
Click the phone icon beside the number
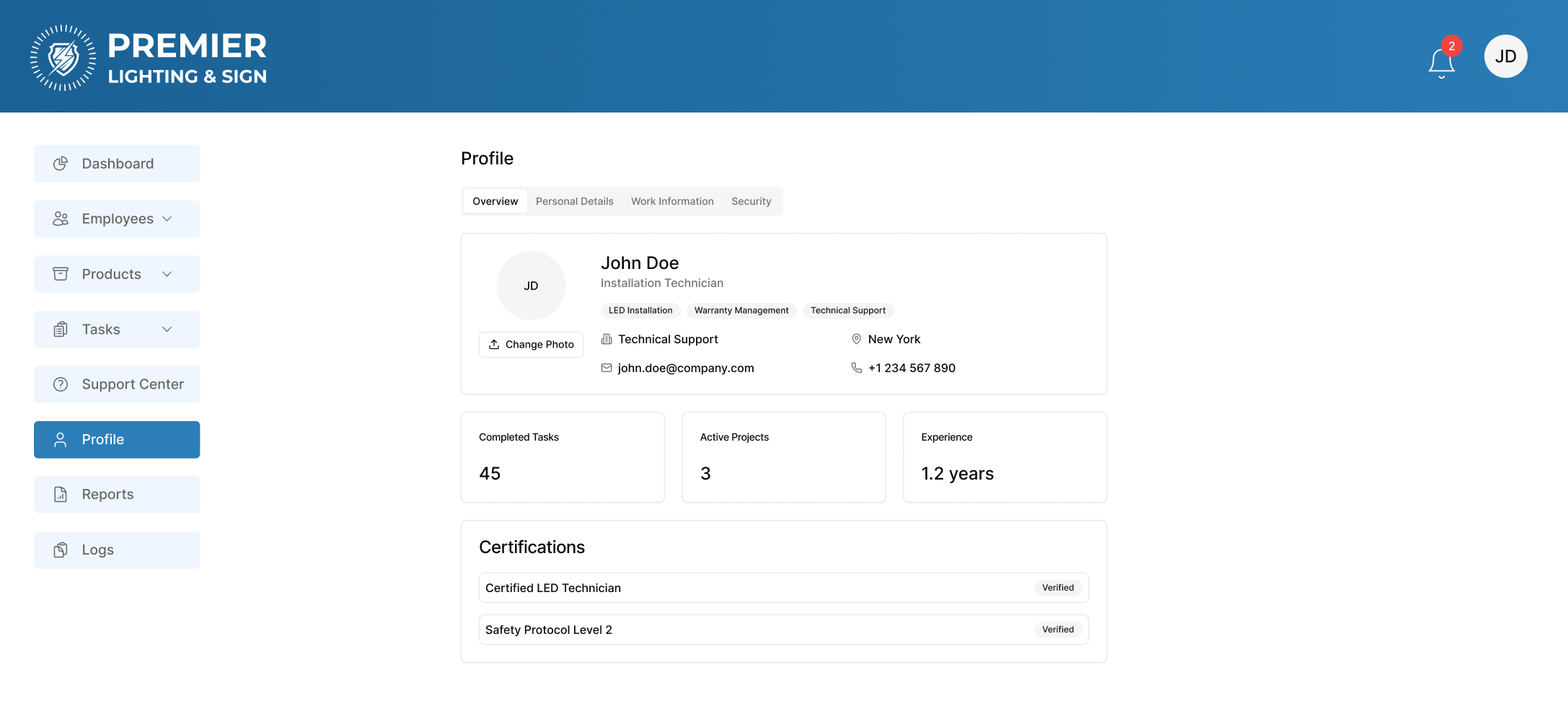856,368
